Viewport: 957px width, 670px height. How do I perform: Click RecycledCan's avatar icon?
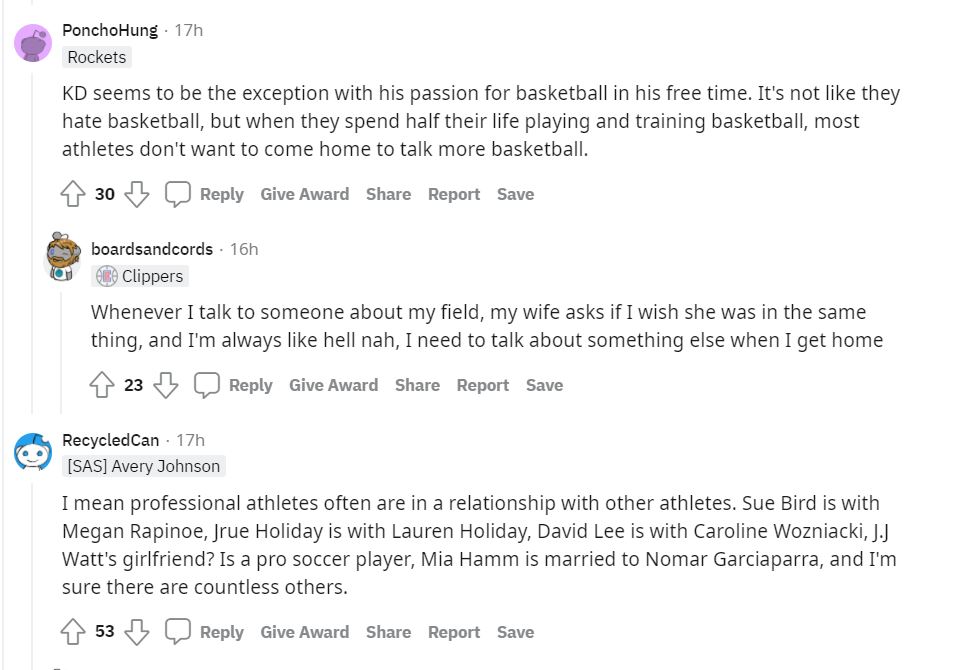click(33, 451)
